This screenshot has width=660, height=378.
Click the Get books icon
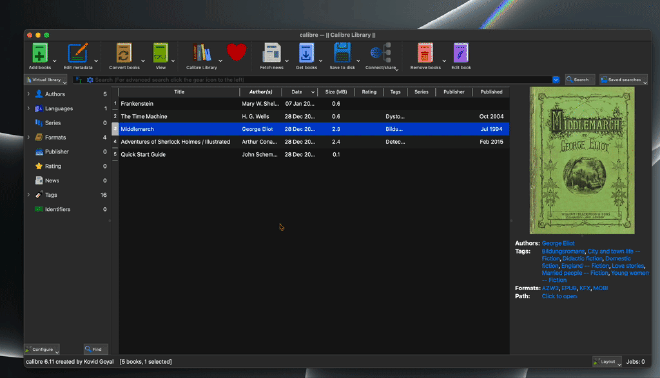[306, 53]
